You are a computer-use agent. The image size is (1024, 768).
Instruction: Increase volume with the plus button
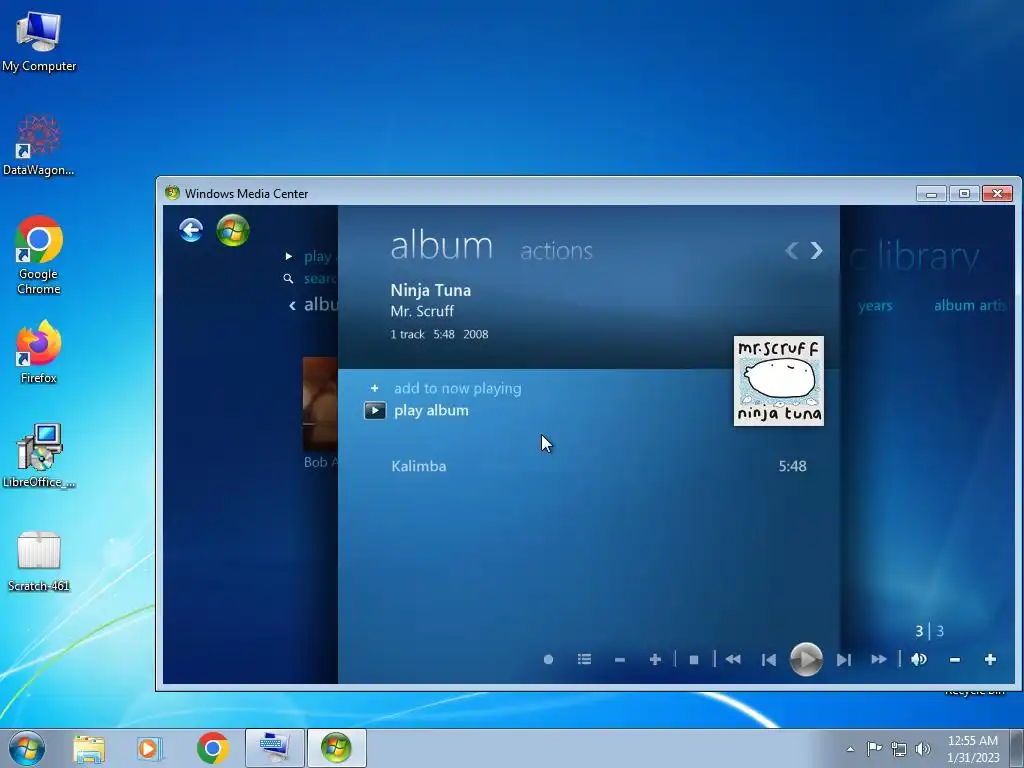pos(990,660)
